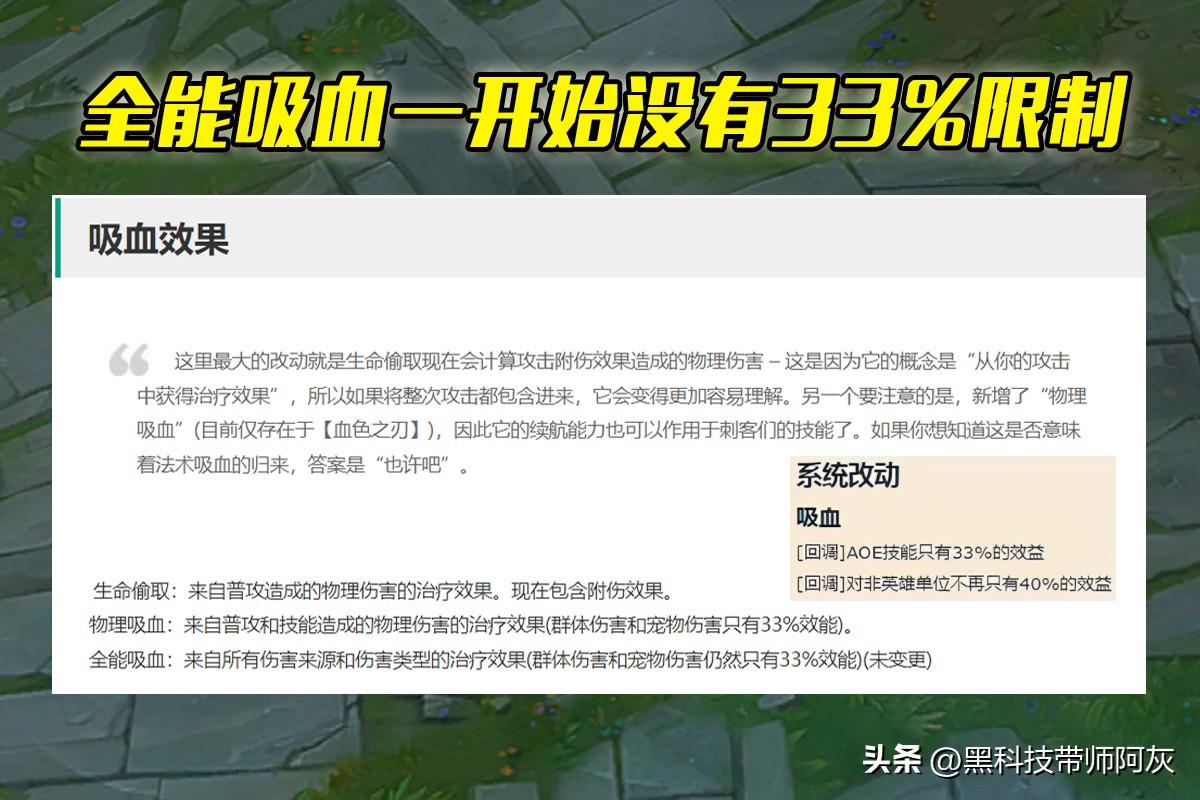Click the line starting 中获得治疗效果
This screenshot has width=1200, height=800.
pos(611,396)
